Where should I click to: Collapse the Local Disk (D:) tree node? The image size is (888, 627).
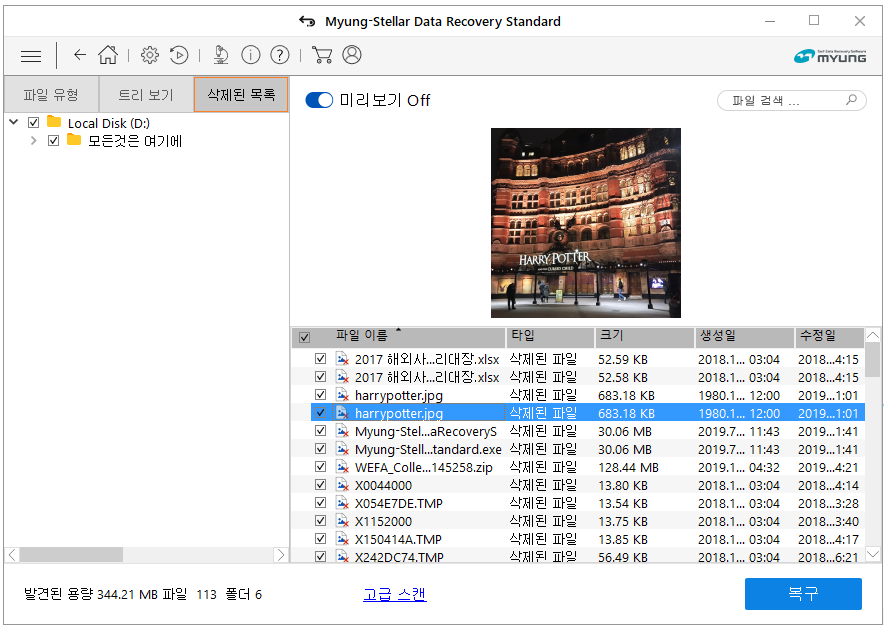[x=14, y=122]
